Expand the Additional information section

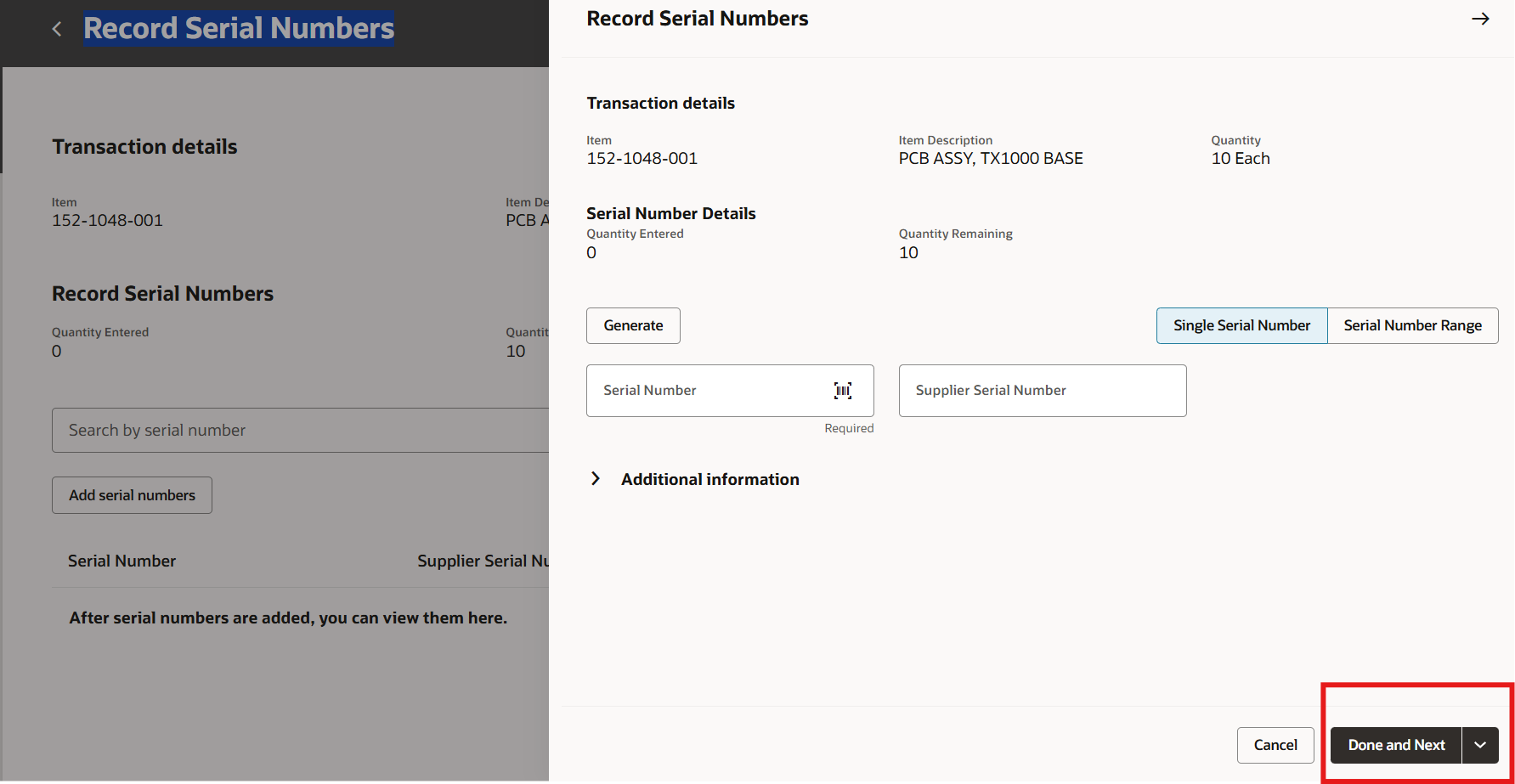pyautogui.click(x=596, y=479)
